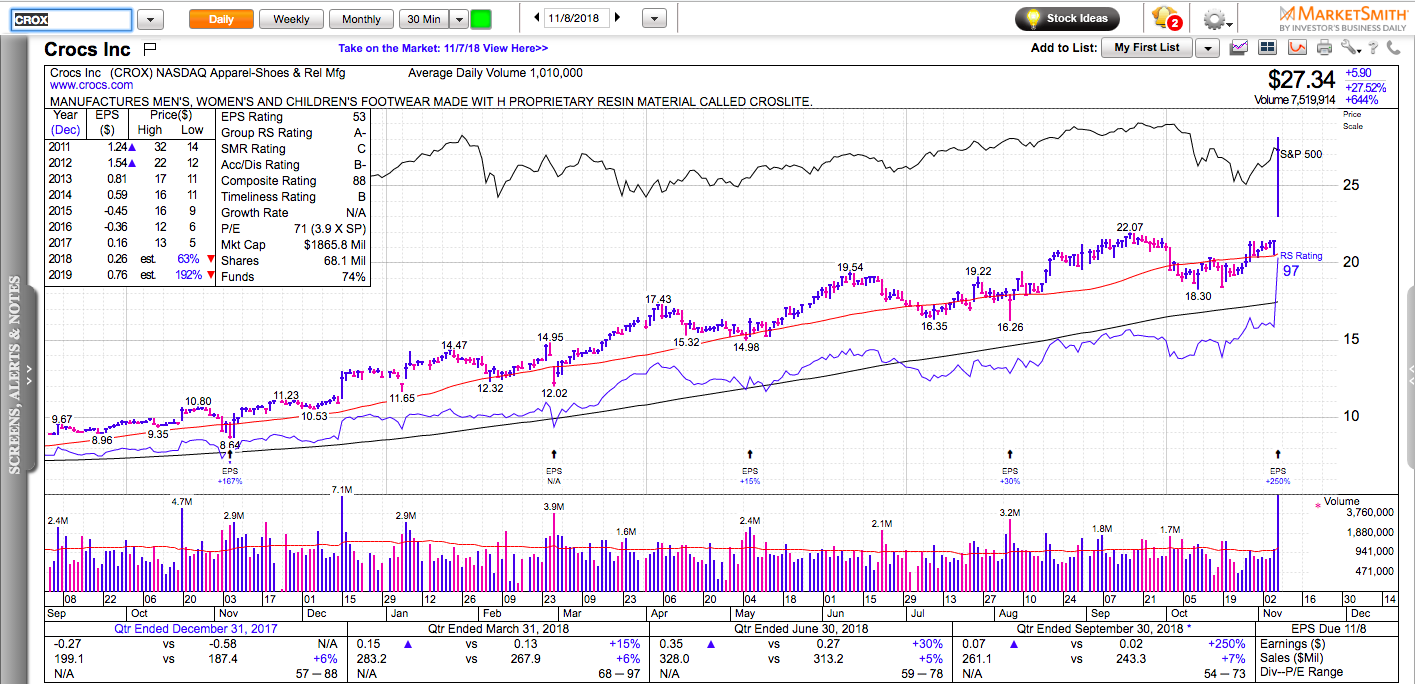The image size is (1415, 684).
Task: Click the EPS +250% marker on chart
Action: coord(1278,469)
